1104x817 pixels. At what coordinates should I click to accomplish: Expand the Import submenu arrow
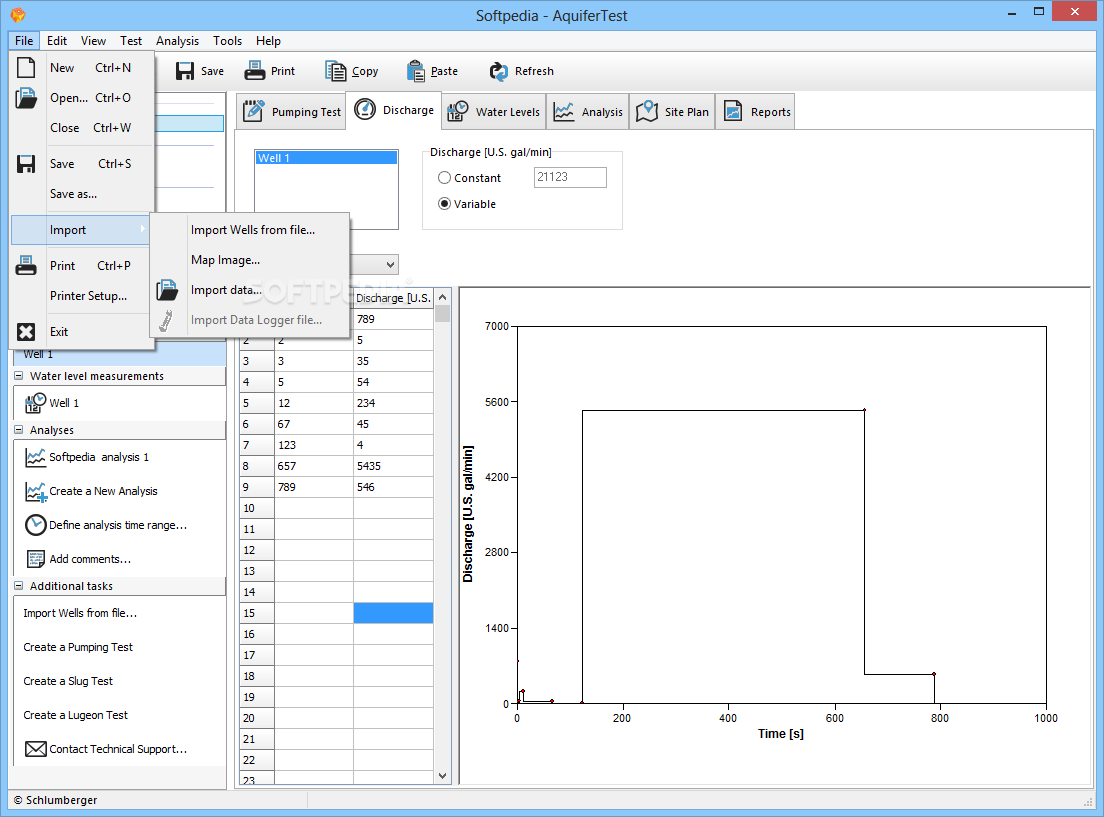point(142,229)
